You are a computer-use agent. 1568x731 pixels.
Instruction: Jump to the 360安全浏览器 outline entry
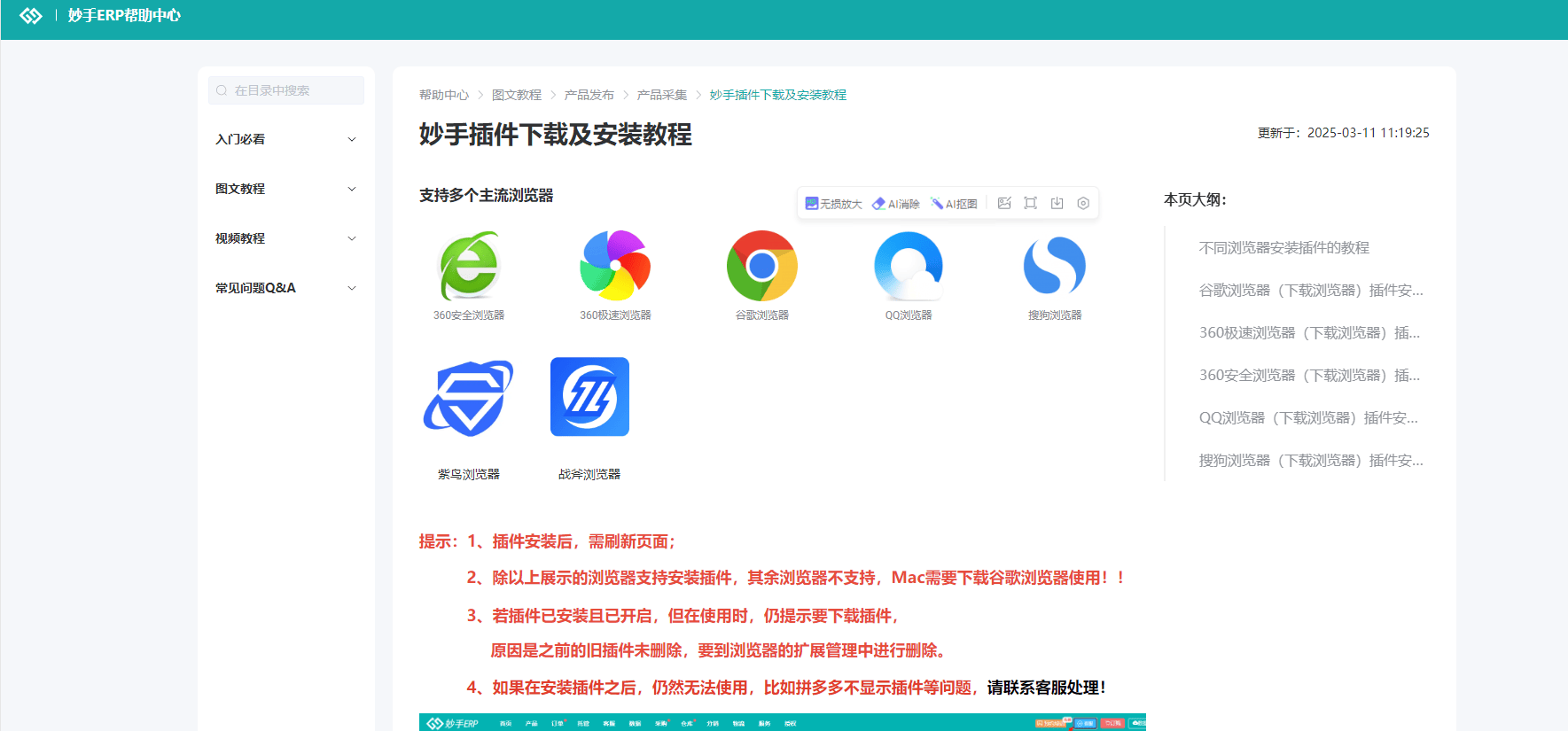coord(1309,376)
